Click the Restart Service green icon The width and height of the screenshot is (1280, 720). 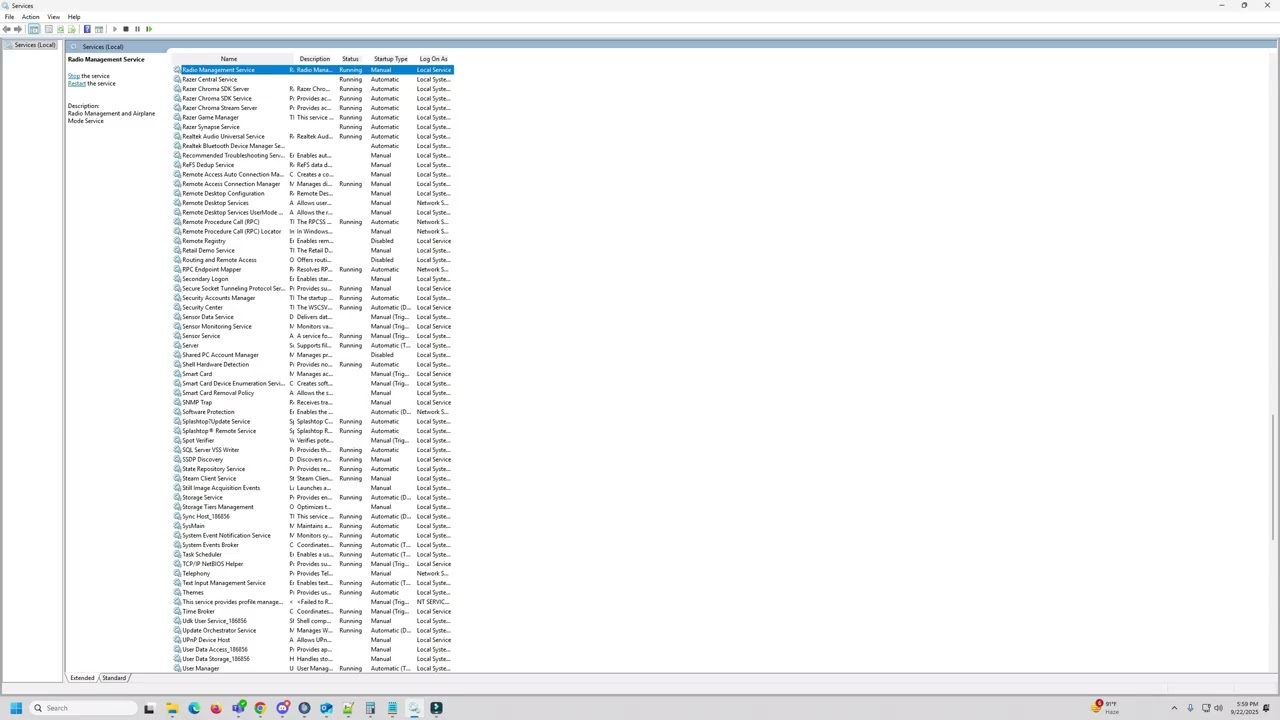point(149,29)
